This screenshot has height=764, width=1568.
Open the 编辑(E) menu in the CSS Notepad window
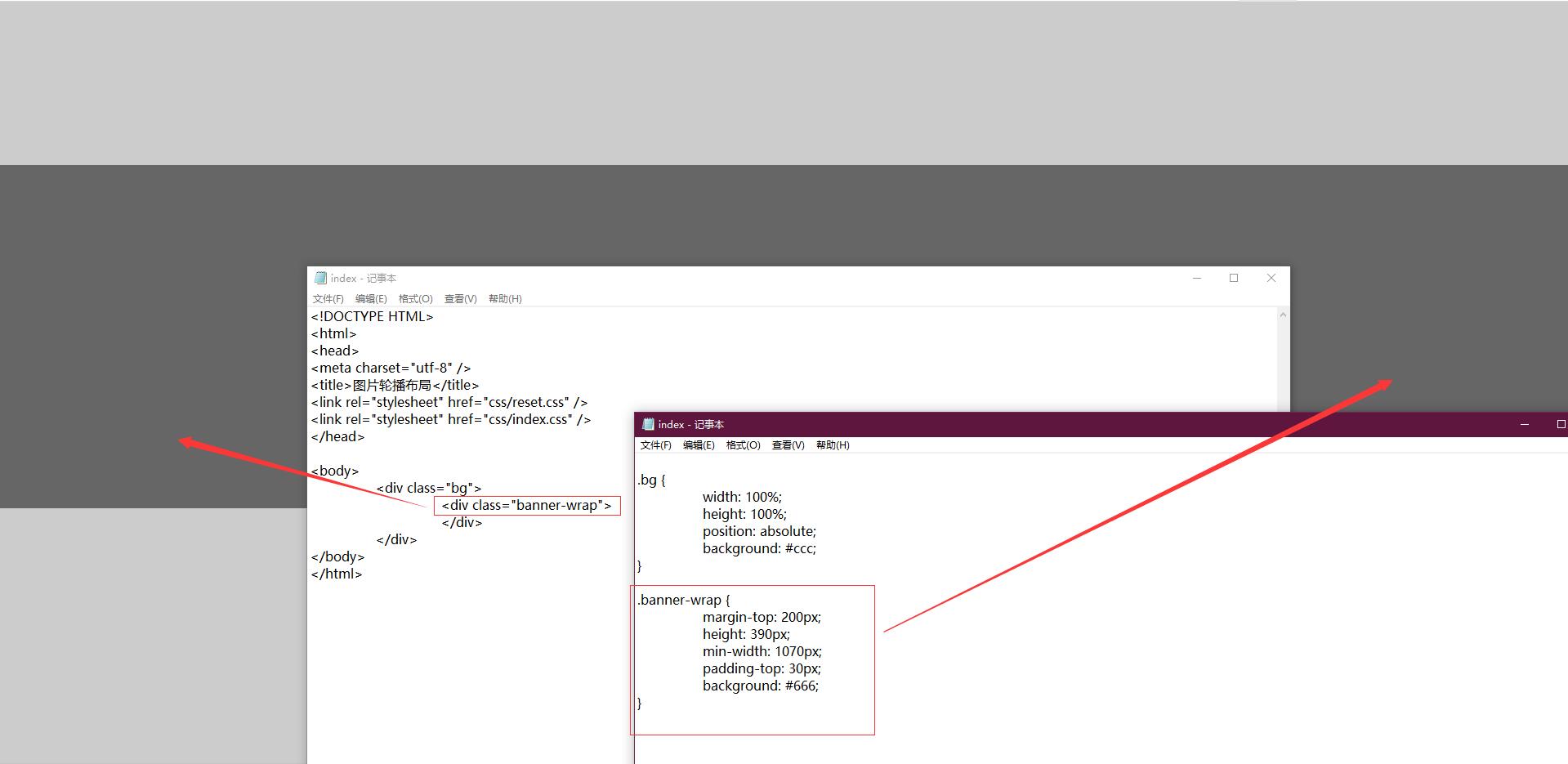coord(699,445)
